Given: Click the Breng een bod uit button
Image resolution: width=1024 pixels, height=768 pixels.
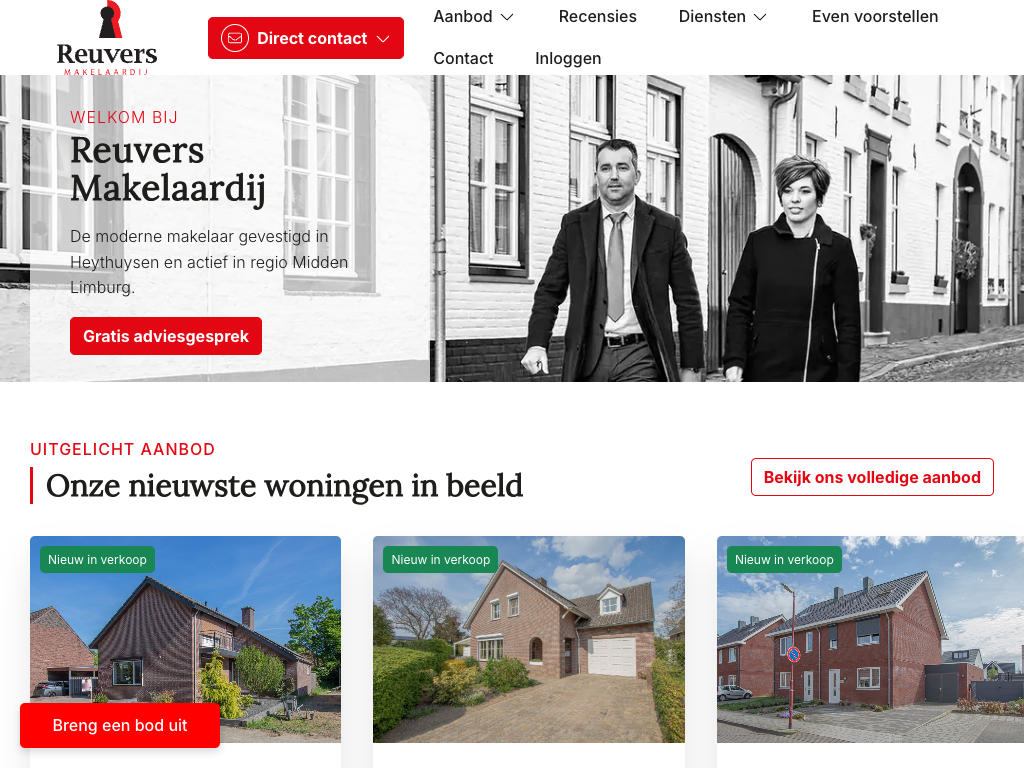Looking at the screenshot, I should click(x=120, y=726).
